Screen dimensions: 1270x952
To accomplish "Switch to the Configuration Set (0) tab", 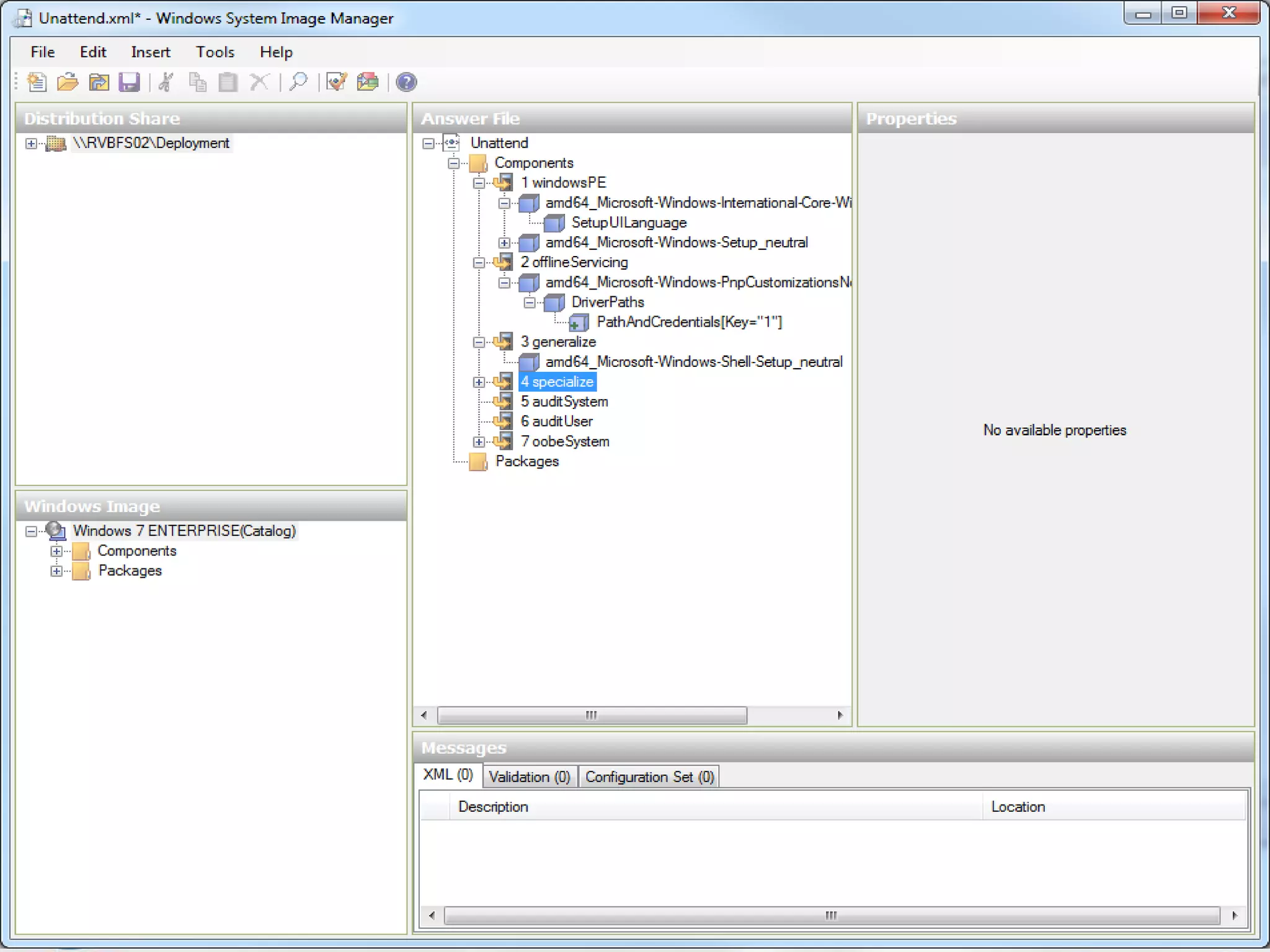I will click(649, 777).
